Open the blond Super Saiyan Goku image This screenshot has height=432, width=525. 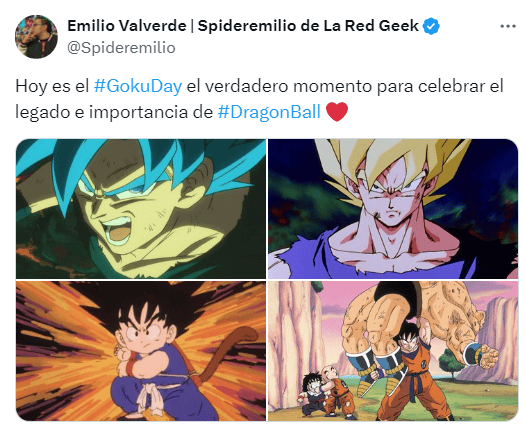click(x=393, y=209)
